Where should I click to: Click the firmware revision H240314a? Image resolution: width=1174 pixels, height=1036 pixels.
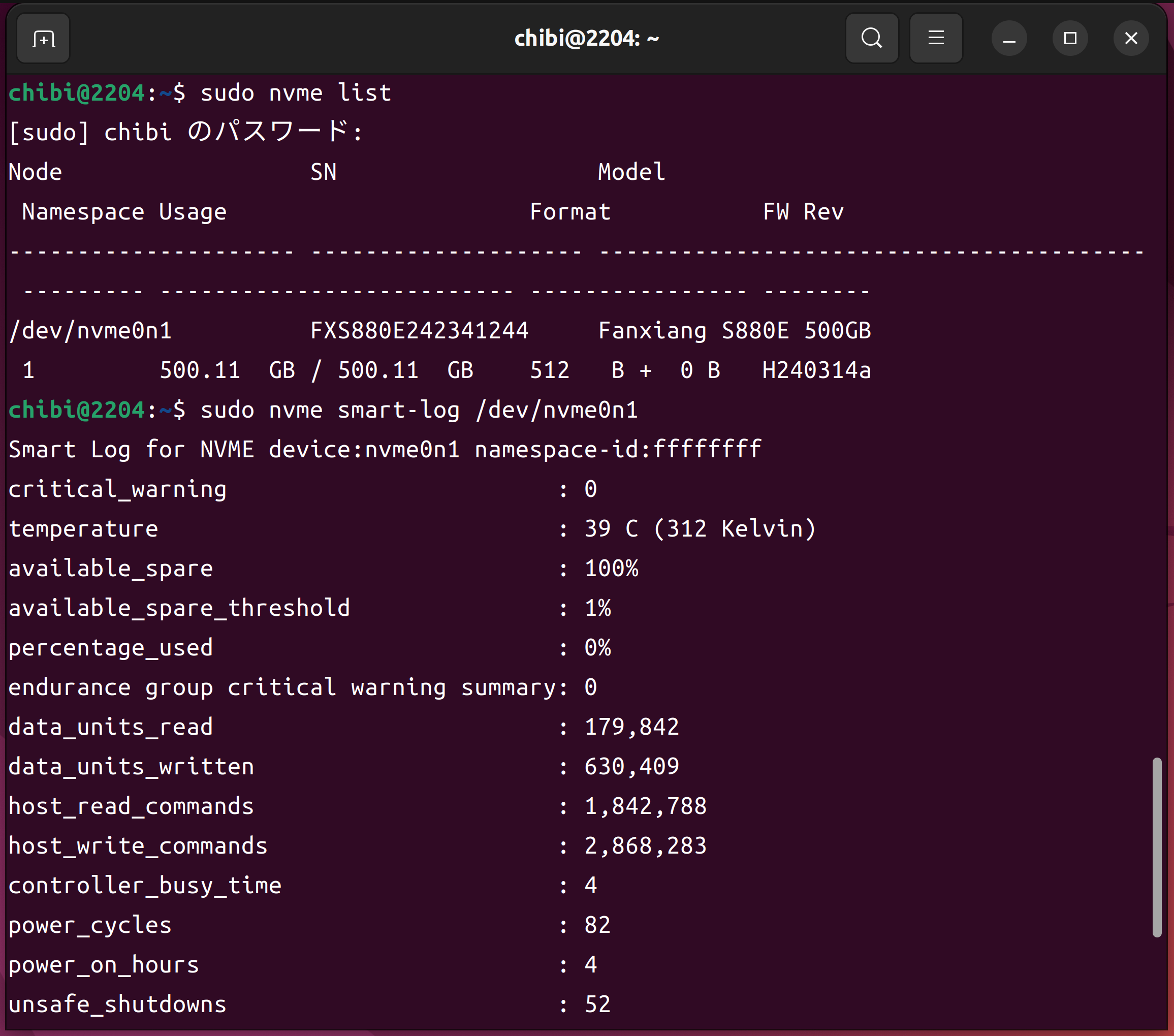(816, 370)
